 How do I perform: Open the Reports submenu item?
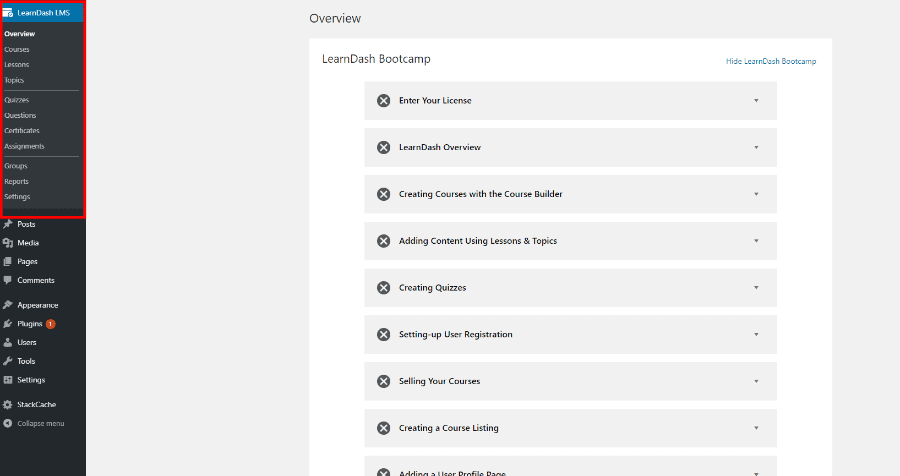tap(17, 181)
